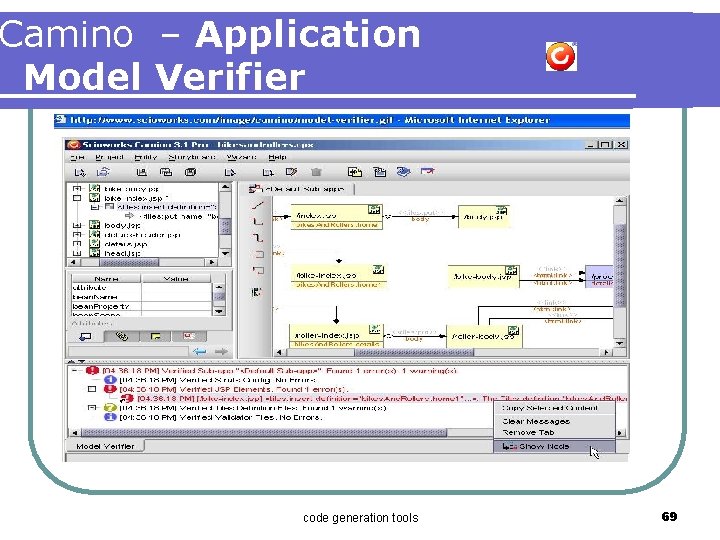Collapse the bike-index.jsp tree node
This screenshot has height=540, width=720.
[77, 198]
